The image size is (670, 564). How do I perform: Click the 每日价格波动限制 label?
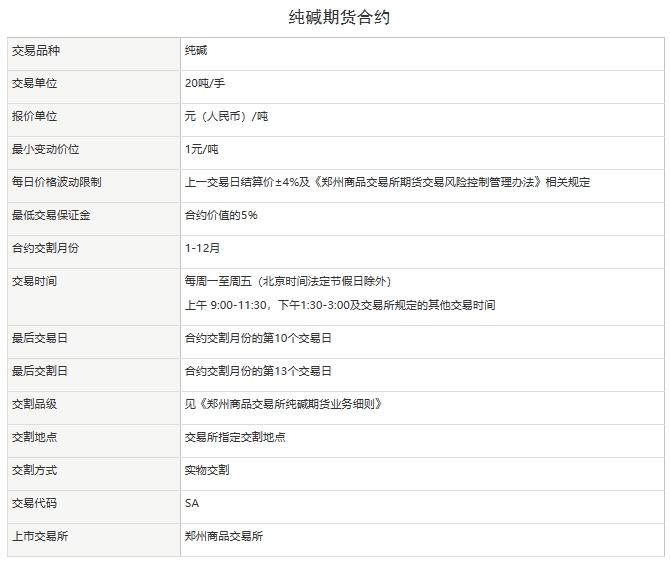56,183
